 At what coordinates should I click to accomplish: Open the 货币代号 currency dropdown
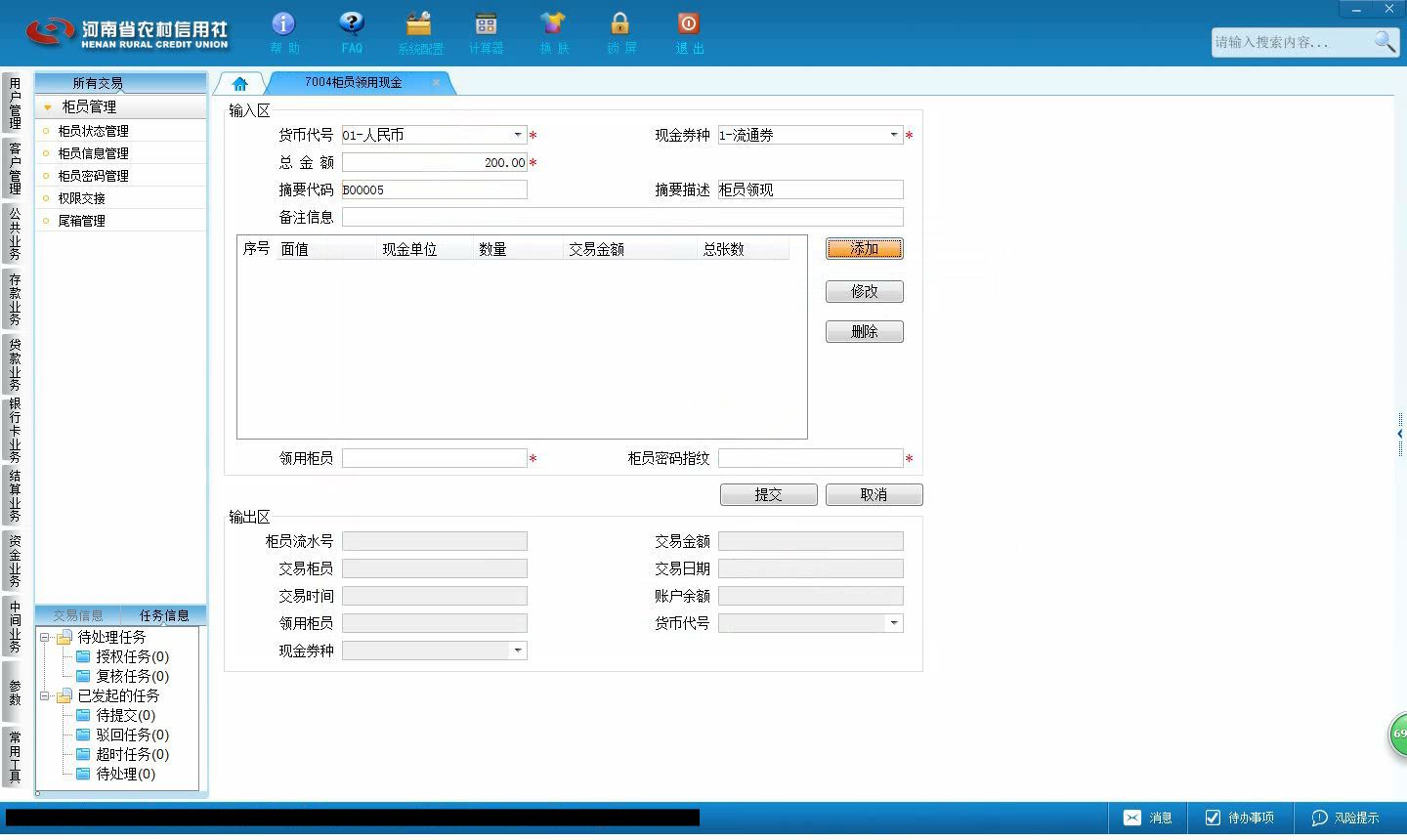[x=518, y=135]
